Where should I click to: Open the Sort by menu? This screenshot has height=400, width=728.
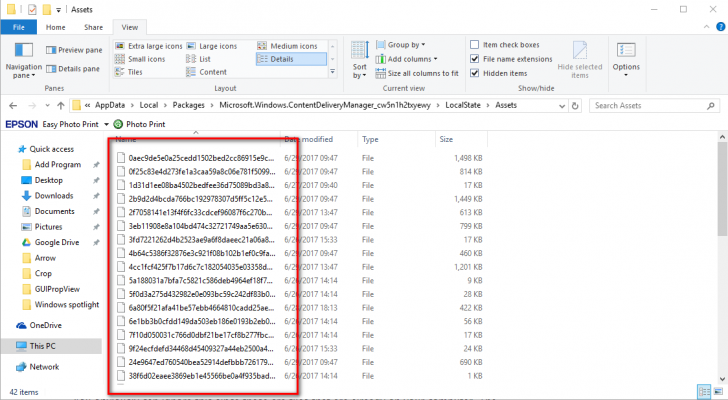click(359, 60)
